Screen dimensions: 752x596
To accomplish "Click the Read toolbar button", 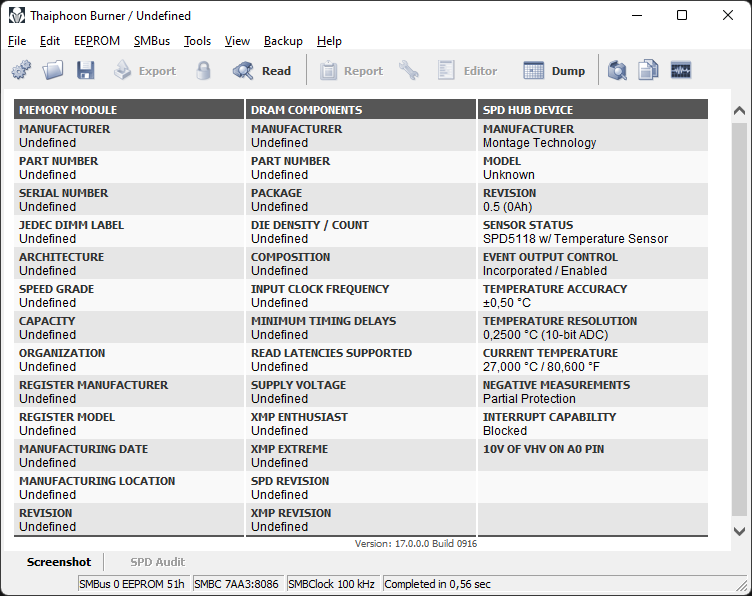I will click(262, 71).
